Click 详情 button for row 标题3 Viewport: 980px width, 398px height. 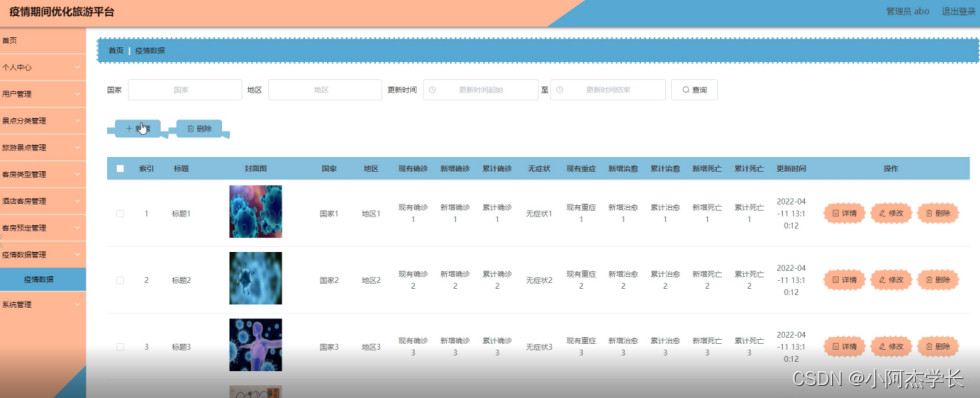point(844,347)
